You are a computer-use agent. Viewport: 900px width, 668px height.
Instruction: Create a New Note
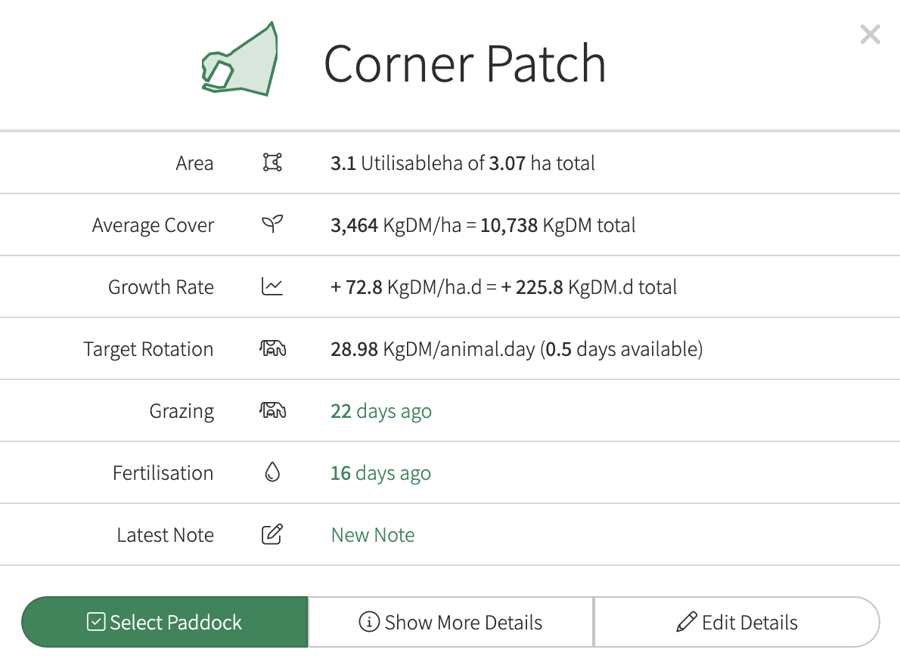pos(372,535)
